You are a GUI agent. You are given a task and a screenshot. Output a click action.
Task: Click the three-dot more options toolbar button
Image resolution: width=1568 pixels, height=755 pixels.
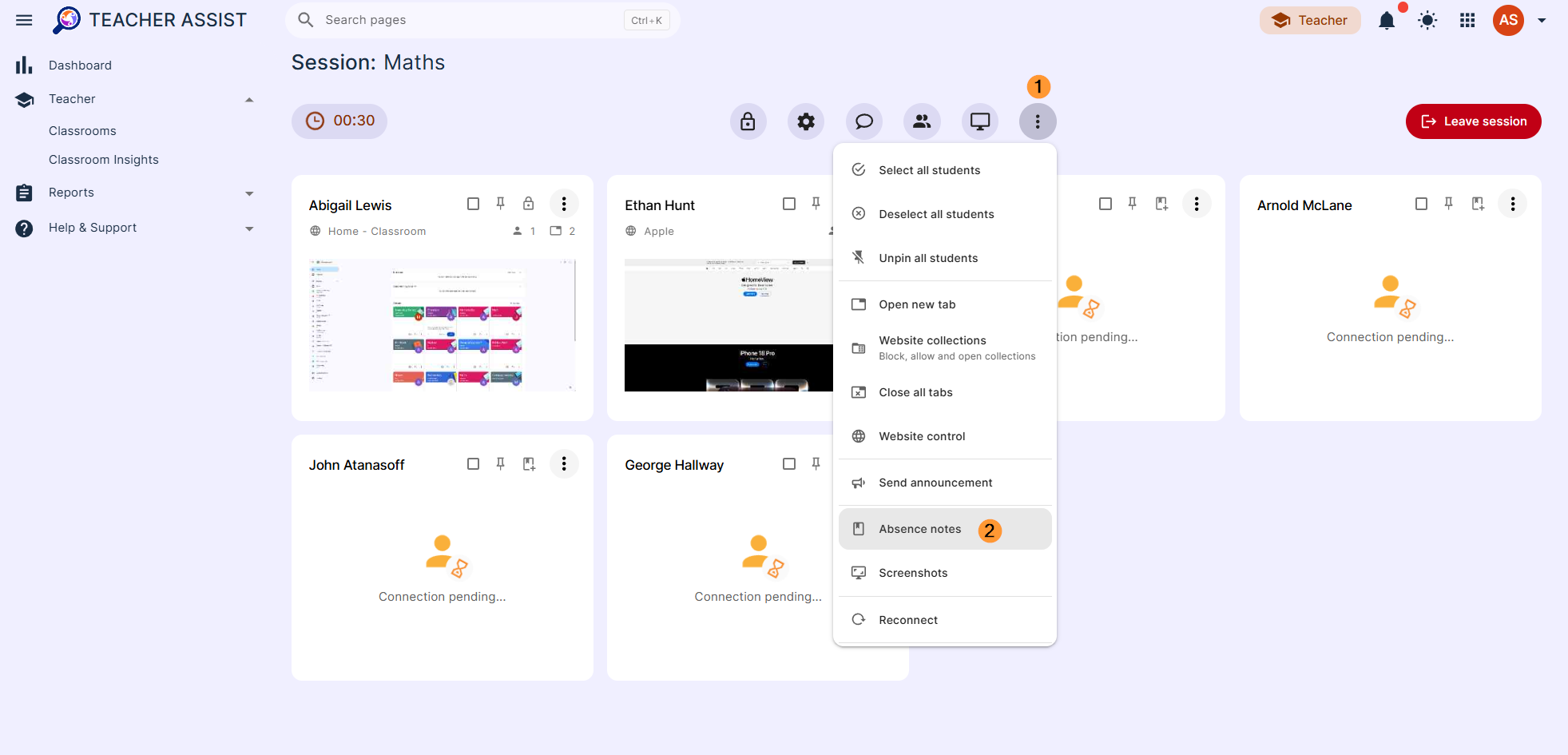[x=1038, y=121]
